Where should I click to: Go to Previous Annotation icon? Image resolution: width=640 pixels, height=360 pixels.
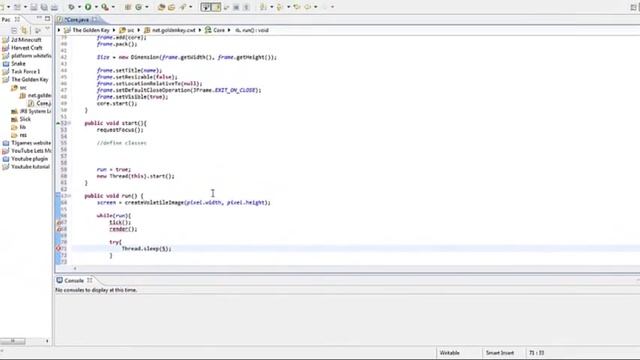point(280,7)
